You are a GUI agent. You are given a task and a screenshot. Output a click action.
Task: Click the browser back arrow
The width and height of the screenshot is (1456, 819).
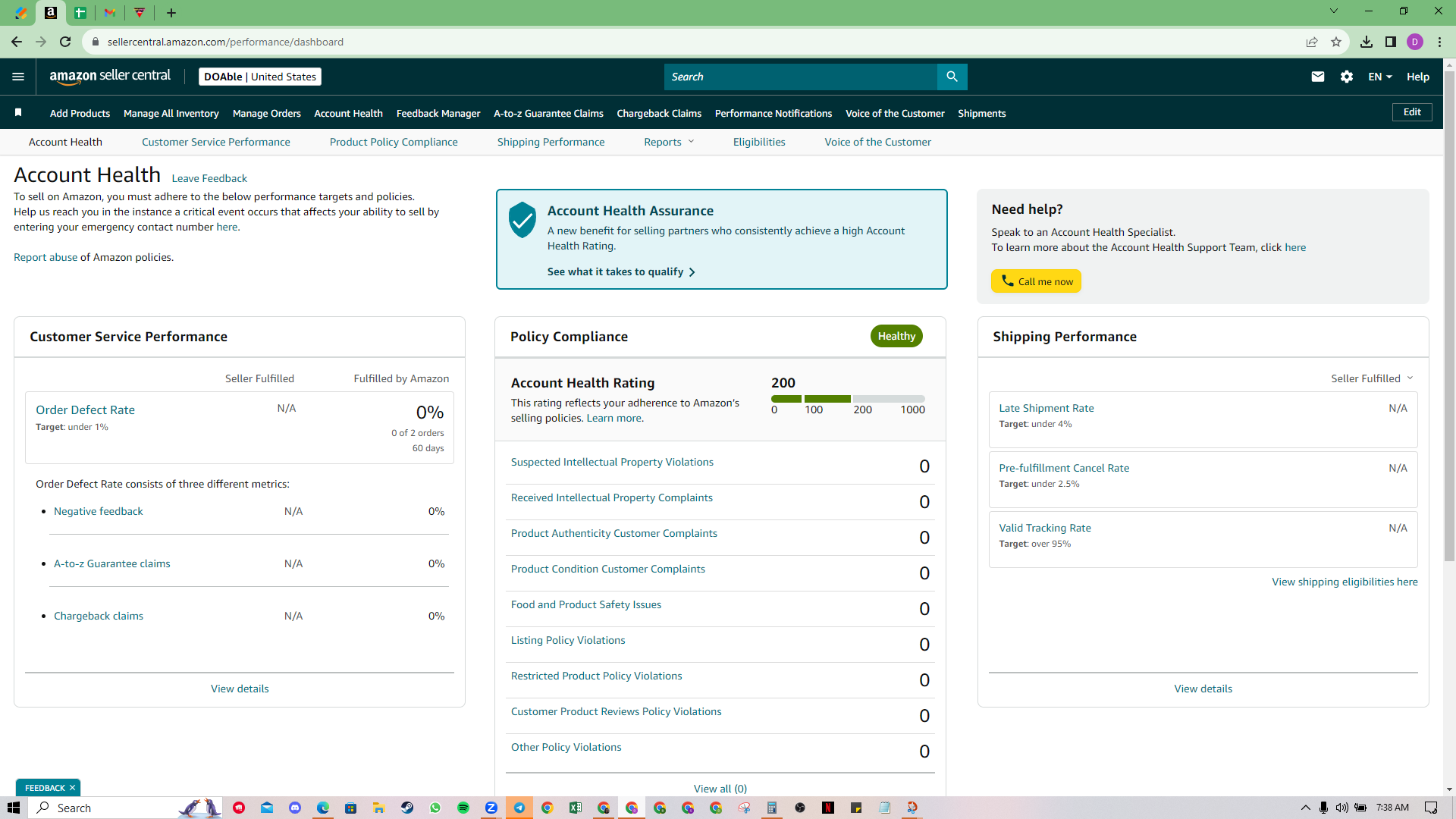click(x=17, y=42)
